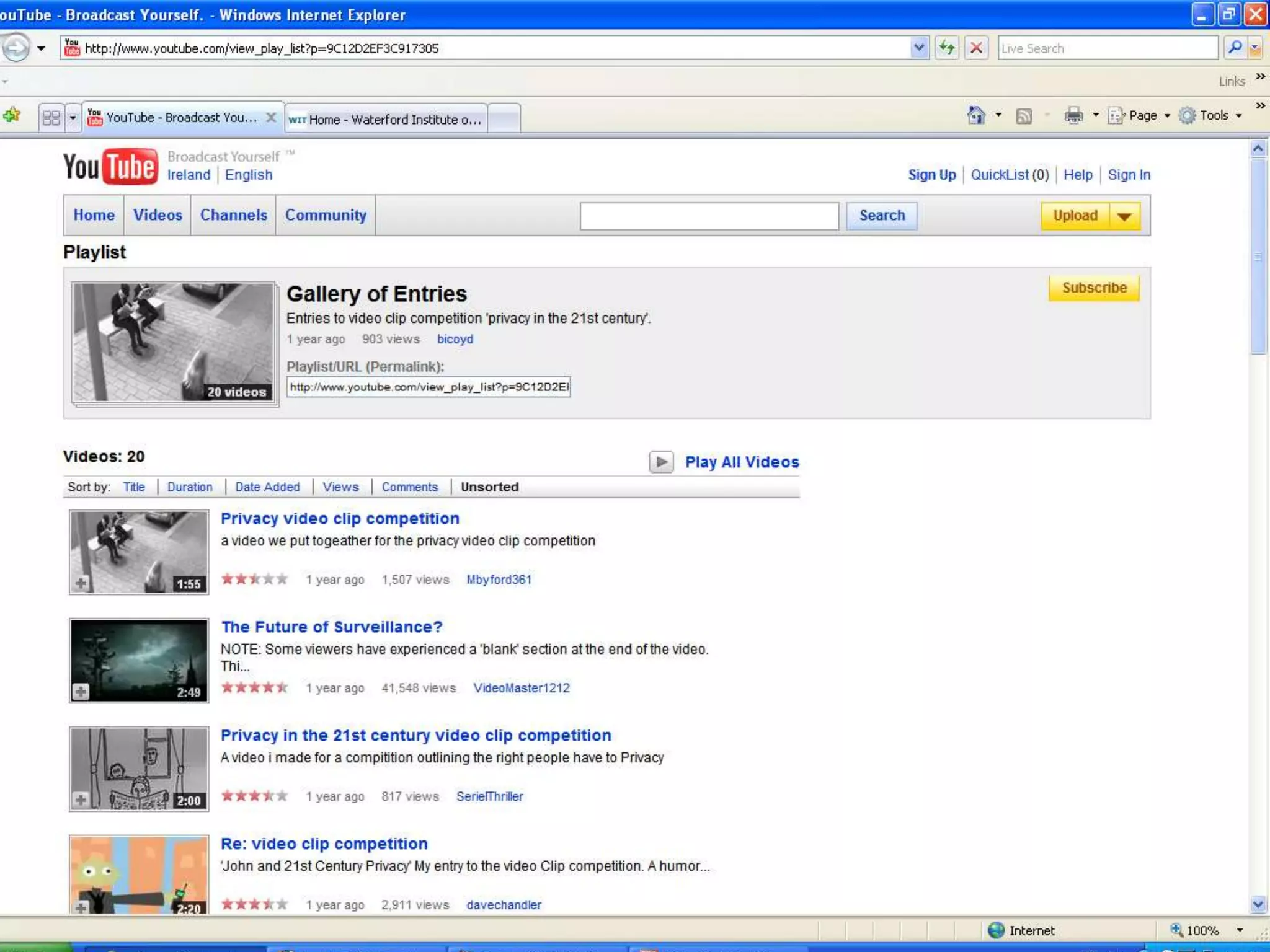Expand the Upload button dropdown arrow
This screenshot has width=1270, height=952.
tap(1124, 216)
